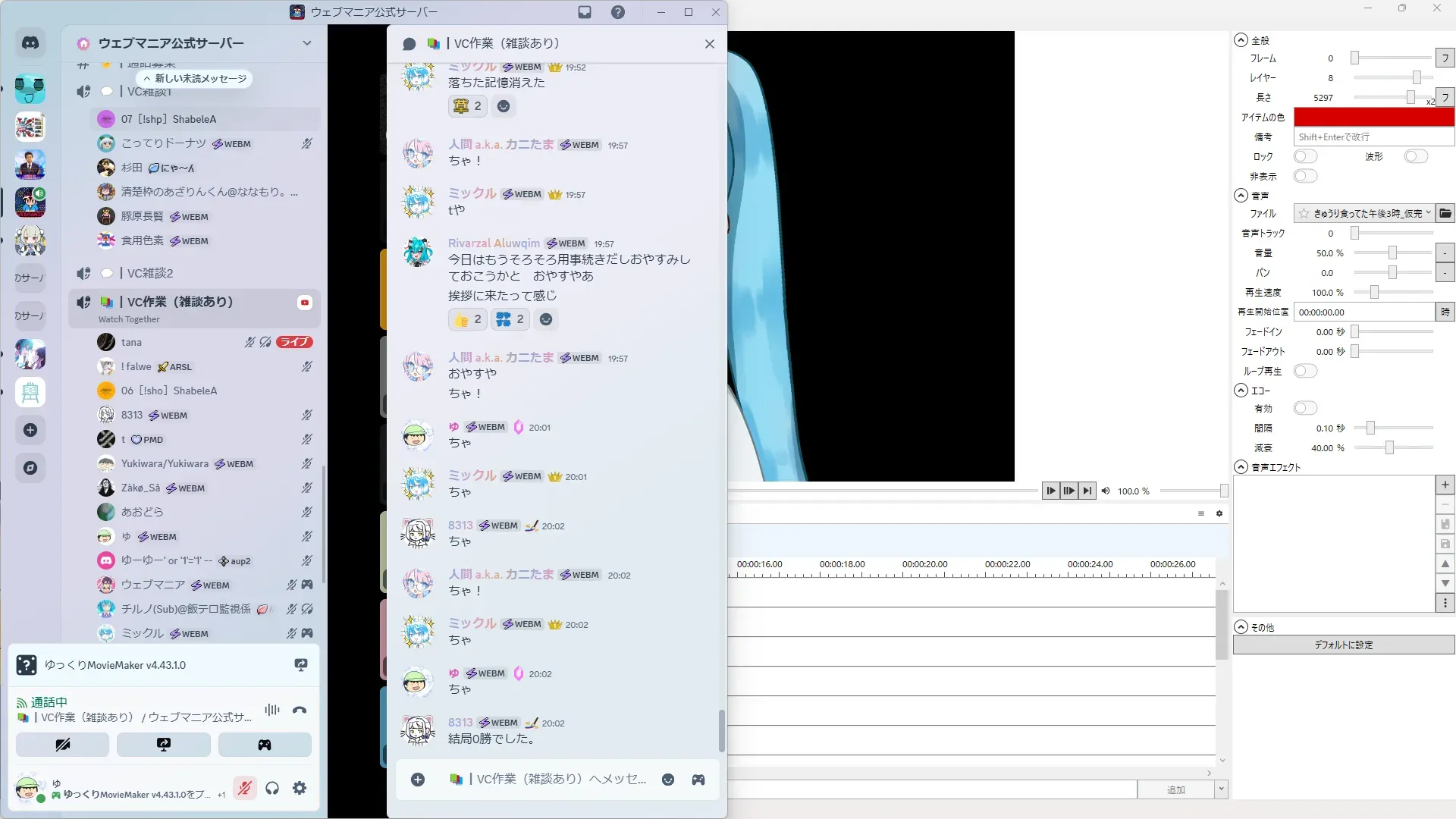1456x819 pixels.
Task: Open Discord direct messages home icon
Action: coord(30,43)
